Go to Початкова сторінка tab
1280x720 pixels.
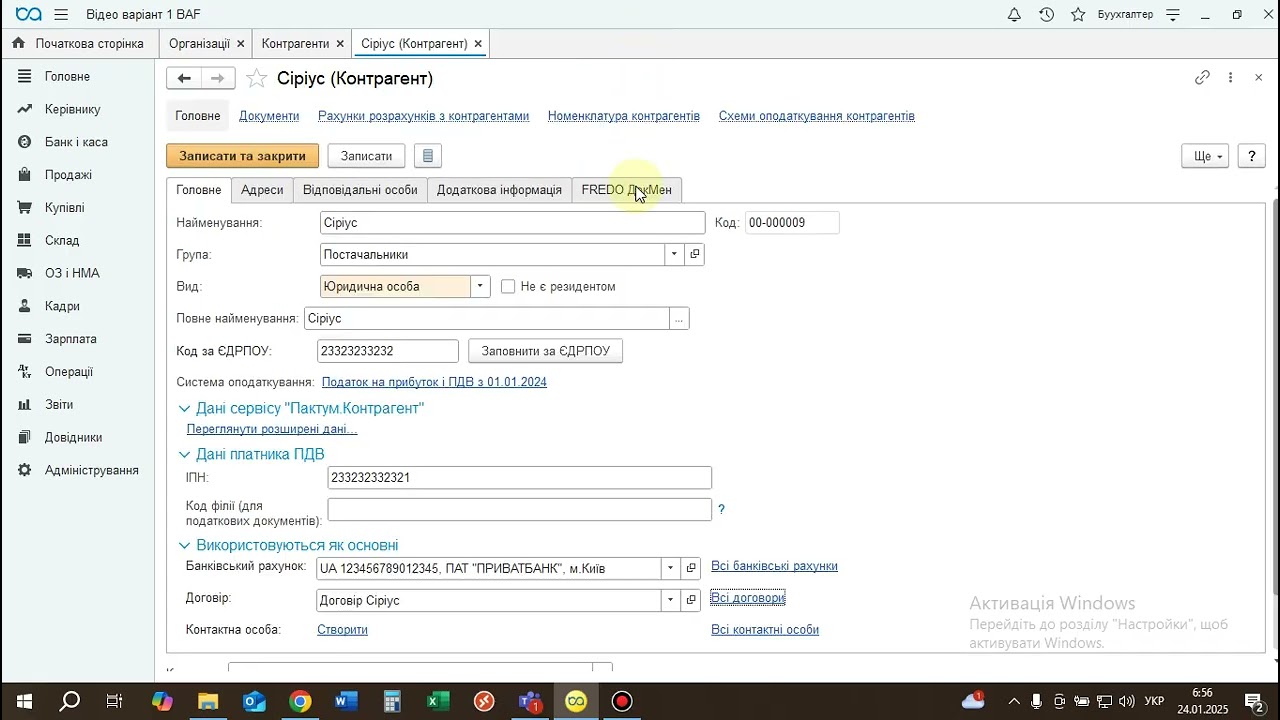tap(79, 44)
